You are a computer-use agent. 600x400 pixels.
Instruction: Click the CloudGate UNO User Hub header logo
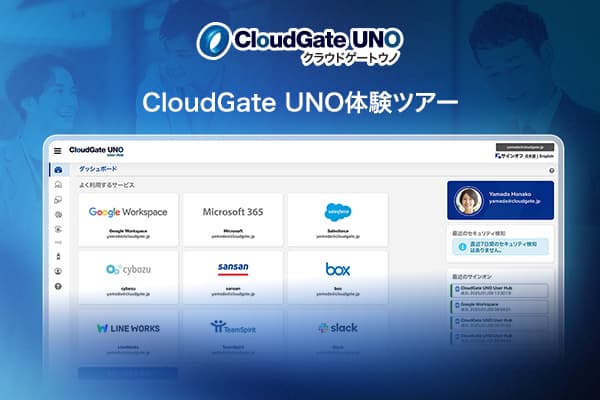pyautogui.click(x=96, y=151)
